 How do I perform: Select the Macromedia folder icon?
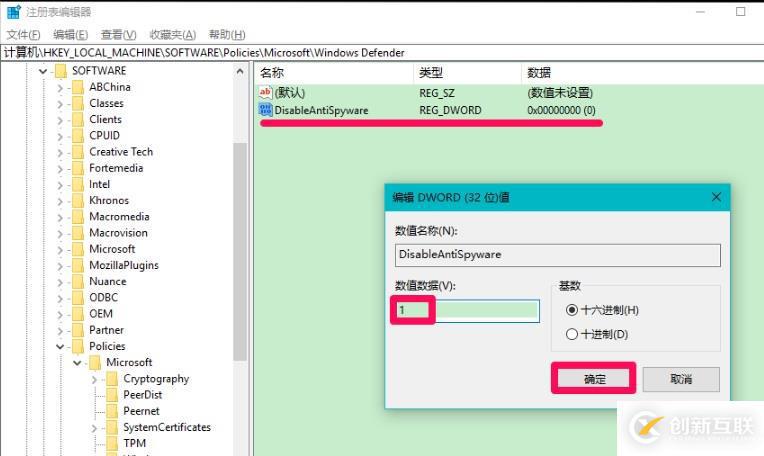(77, 217)
